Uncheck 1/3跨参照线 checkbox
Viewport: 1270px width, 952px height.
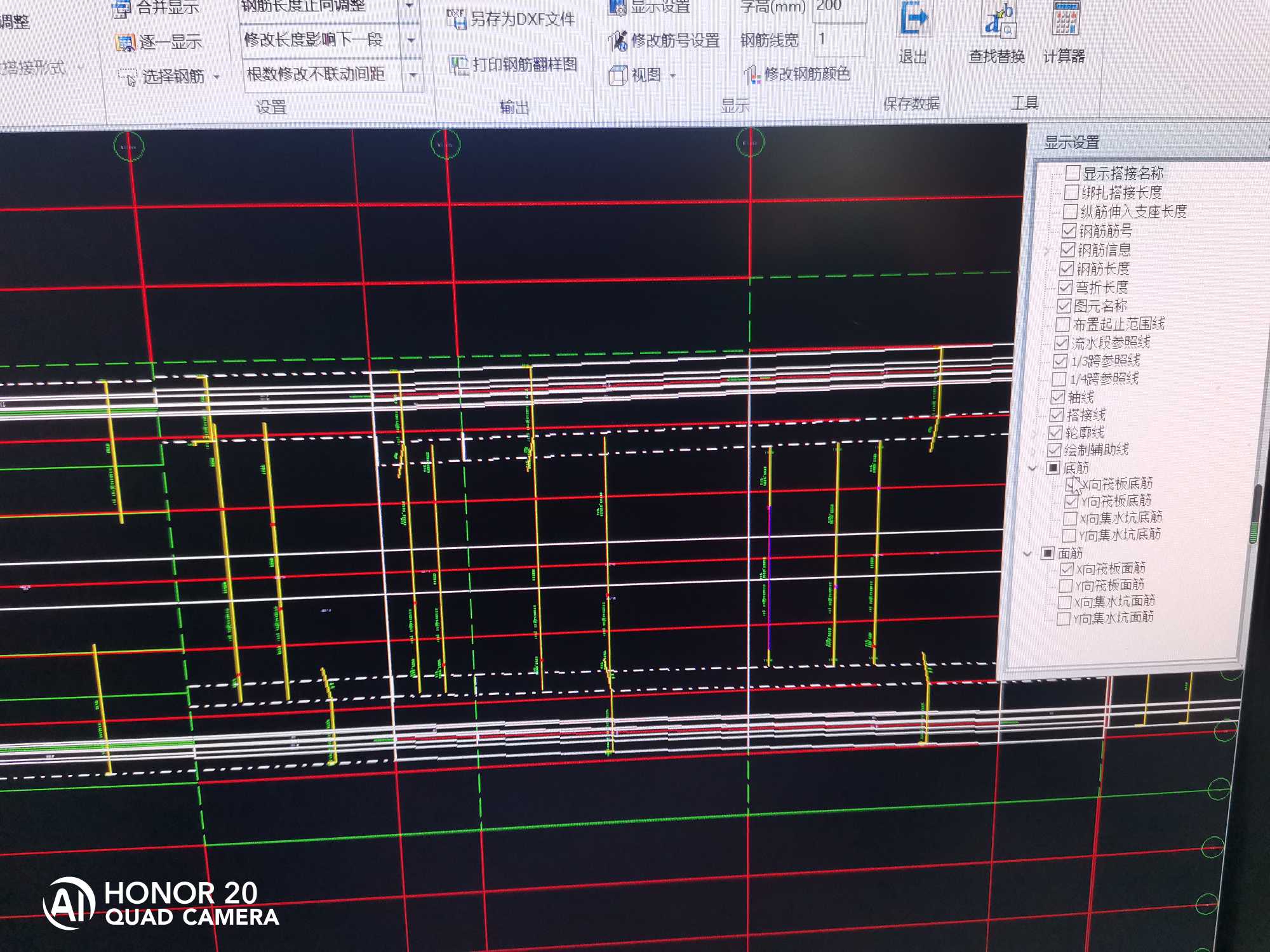click(x=1060, y=361)
